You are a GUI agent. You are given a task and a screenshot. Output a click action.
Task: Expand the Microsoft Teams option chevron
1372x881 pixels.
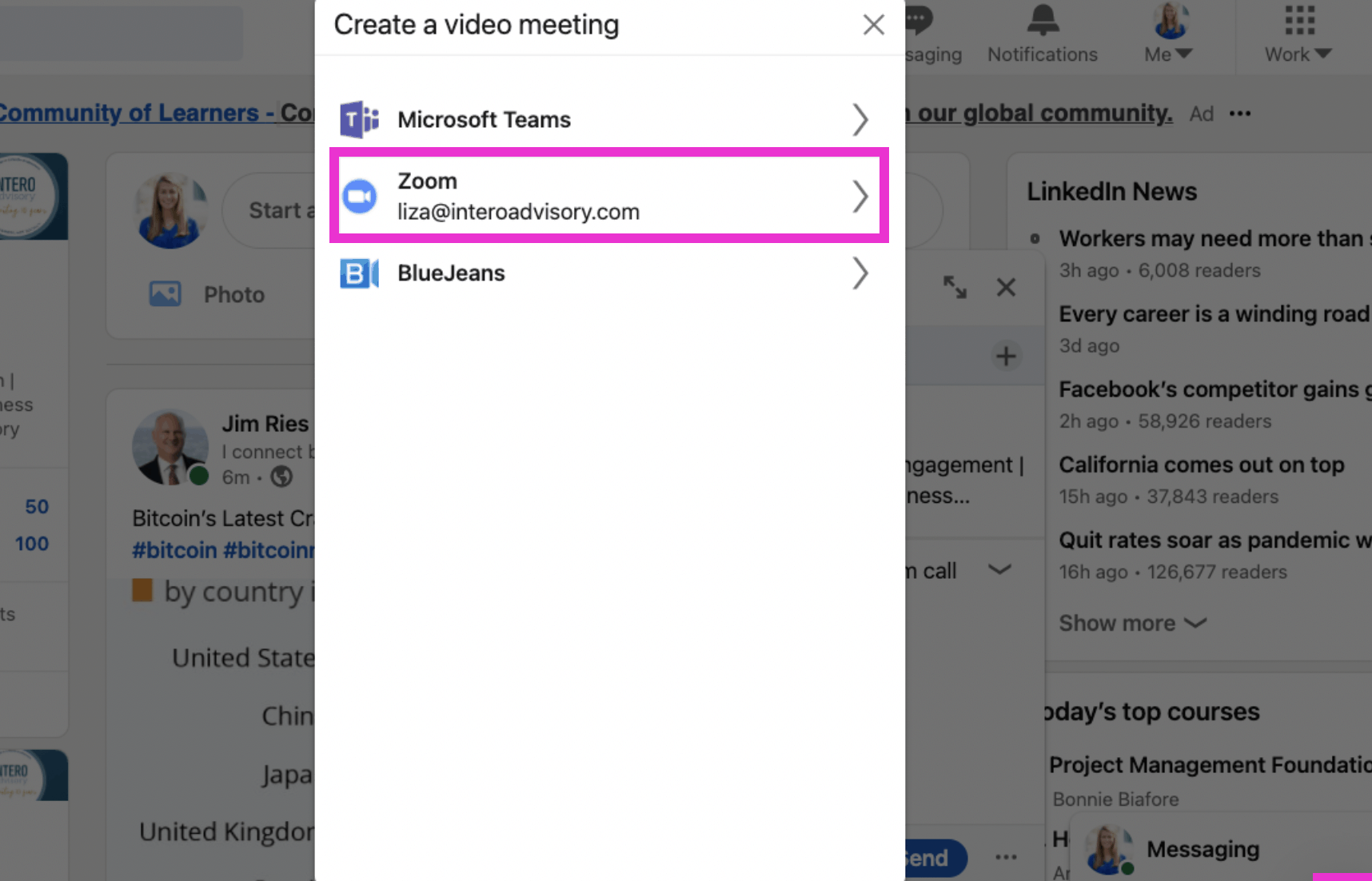[859, 120]
